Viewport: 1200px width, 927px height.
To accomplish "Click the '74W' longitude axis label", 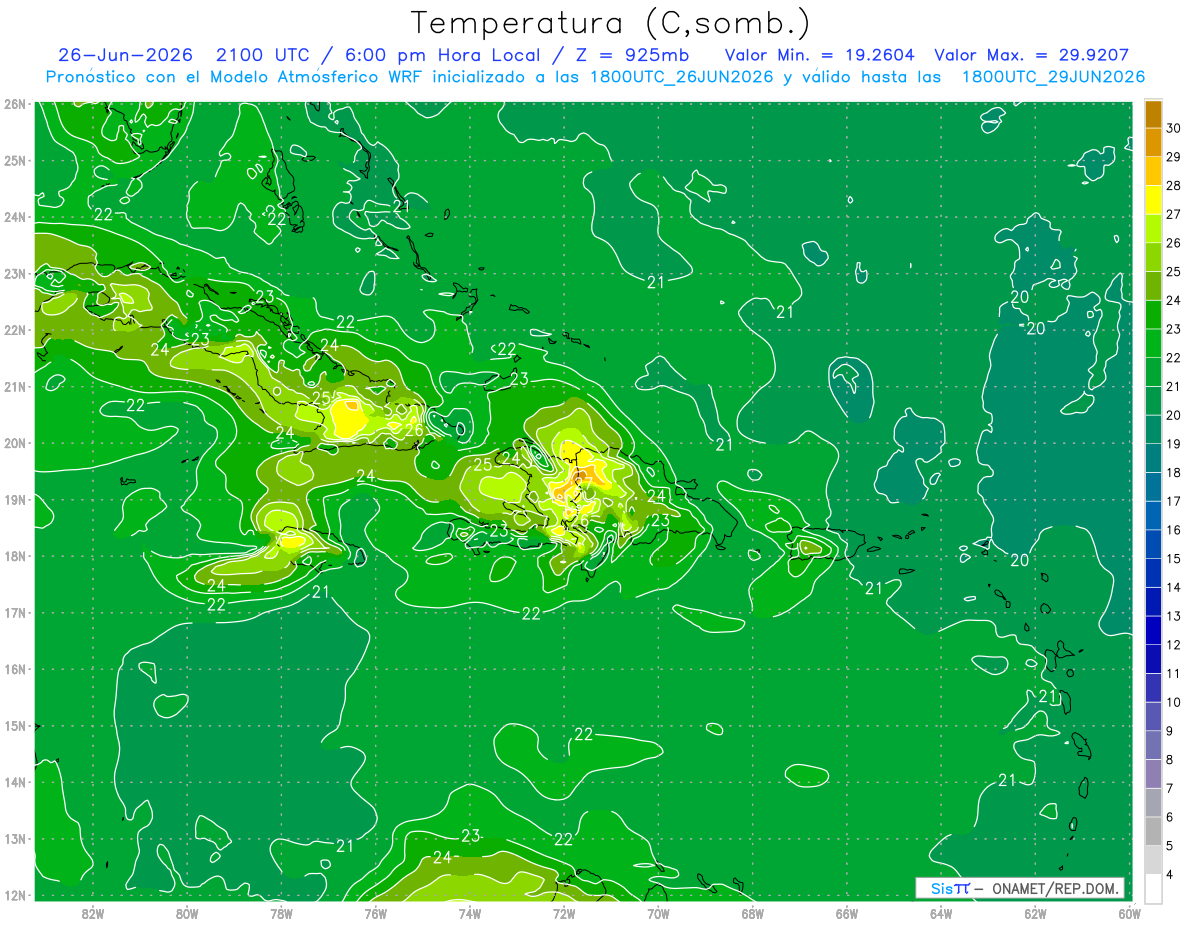I will 470,913.
